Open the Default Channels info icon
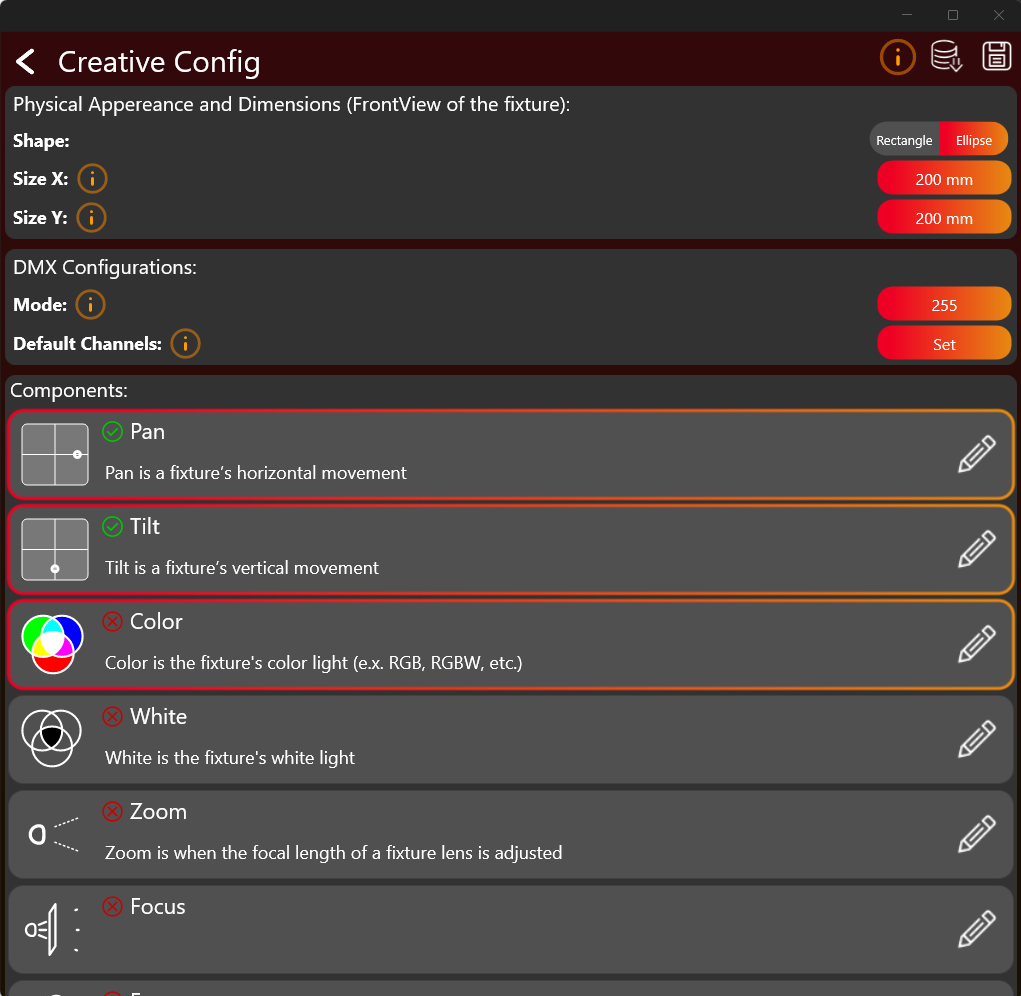1021x996 pixels. pos(185,344)
